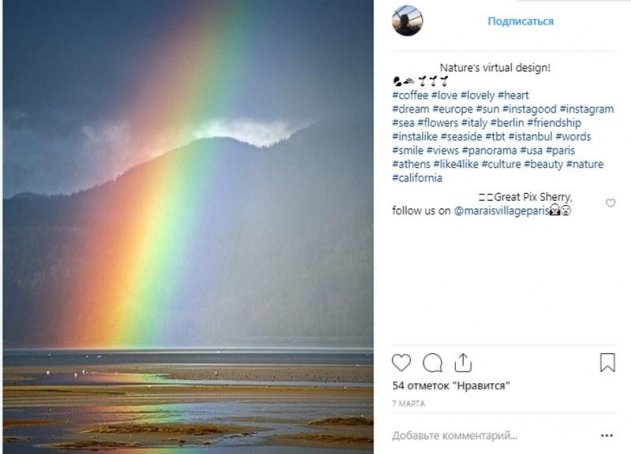Open the #california hashtag
Image resolution: width=631 pixels, height=454 pixels.
tap(417, 178)
